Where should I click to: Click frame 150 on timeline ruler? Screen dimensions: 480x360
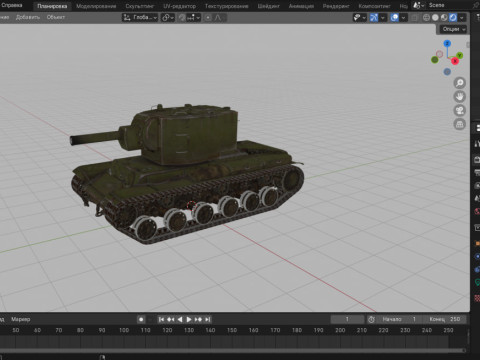[232, 330]
